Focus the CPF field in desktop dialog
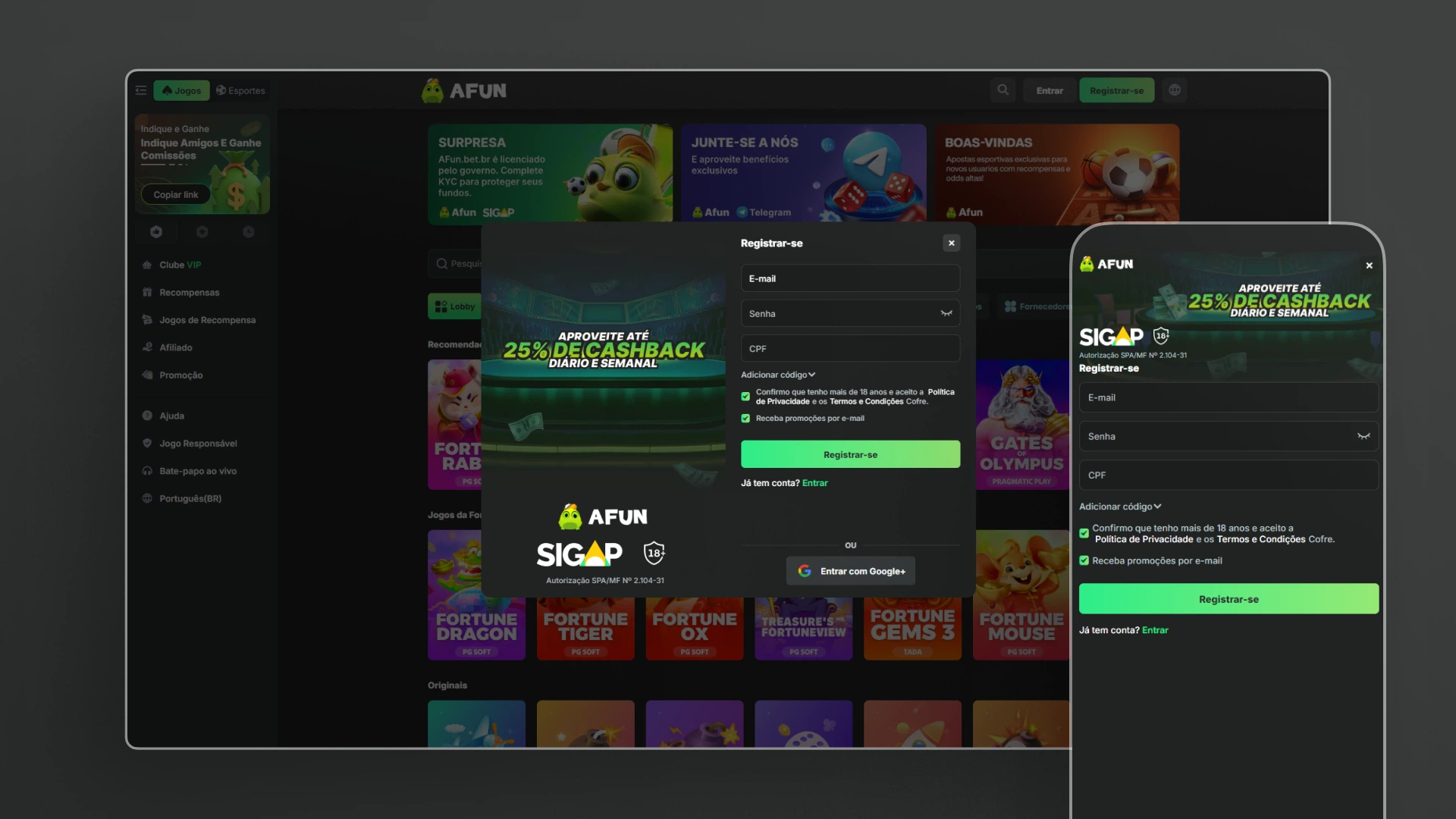 coord(850,349)
